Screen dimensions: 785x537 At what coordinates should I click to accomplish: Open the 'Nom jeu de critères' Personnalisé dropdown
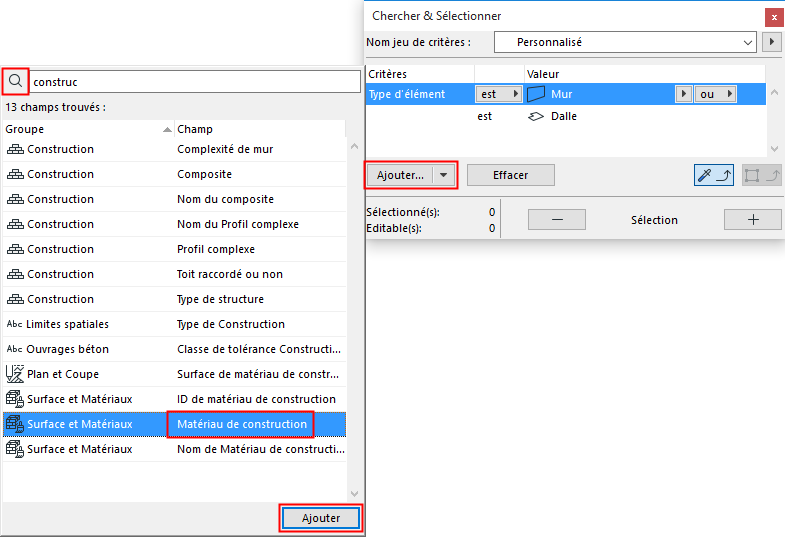(625, 42)
